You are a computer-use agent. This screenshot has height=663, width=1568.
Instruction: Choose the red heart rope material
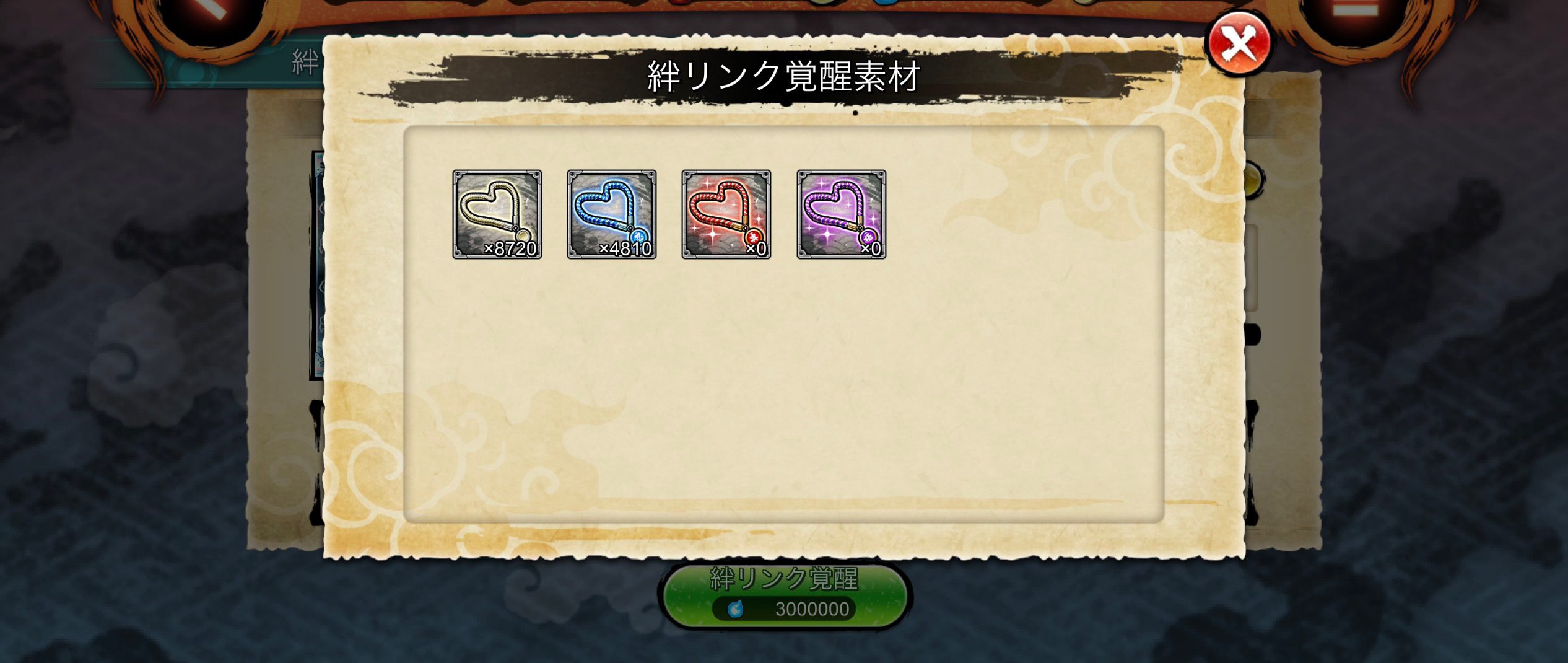pyautogui.click(x=726, y=214)
